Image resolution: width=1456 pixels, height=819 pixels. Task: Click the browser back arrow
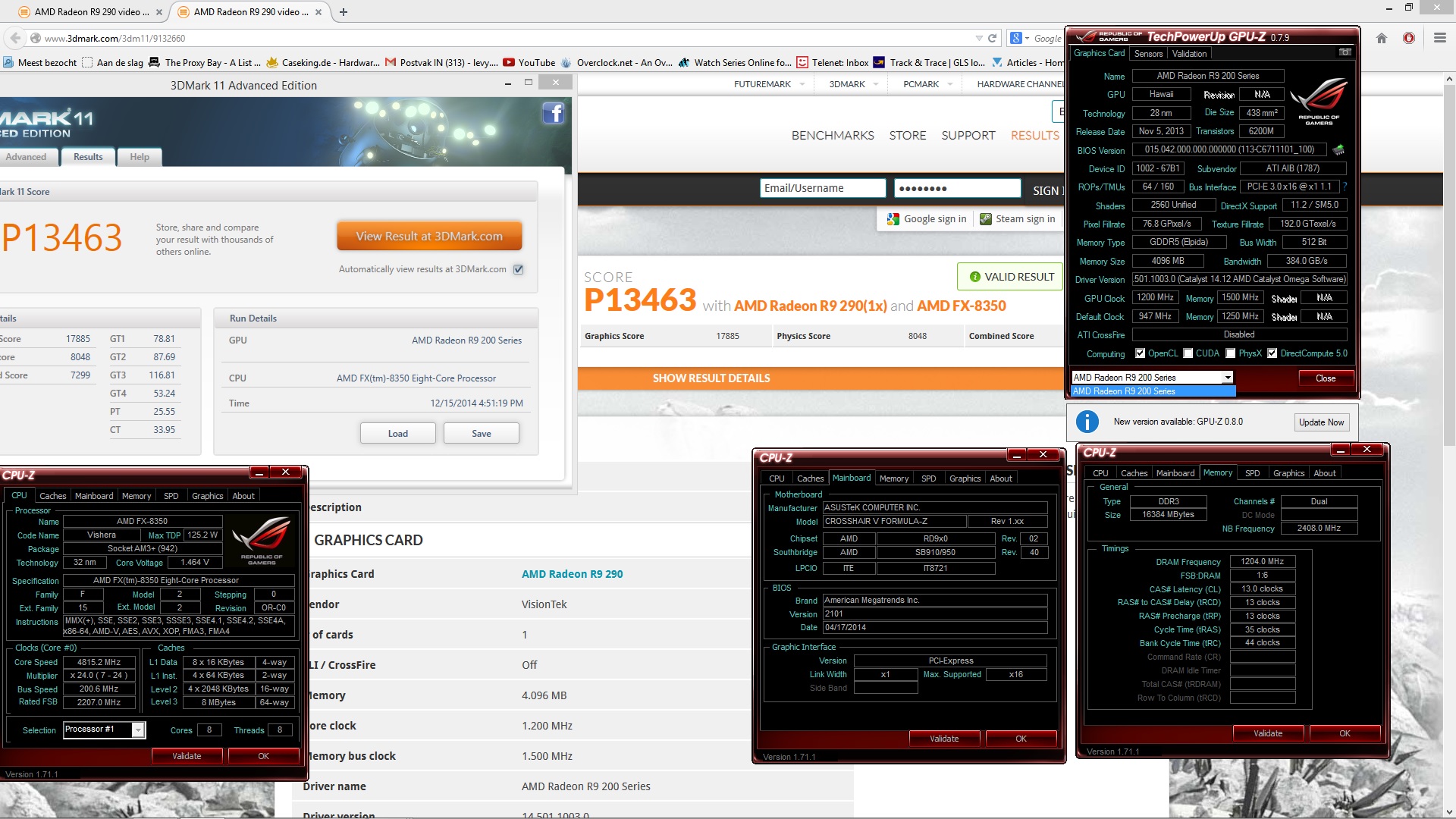coord(15,38)
